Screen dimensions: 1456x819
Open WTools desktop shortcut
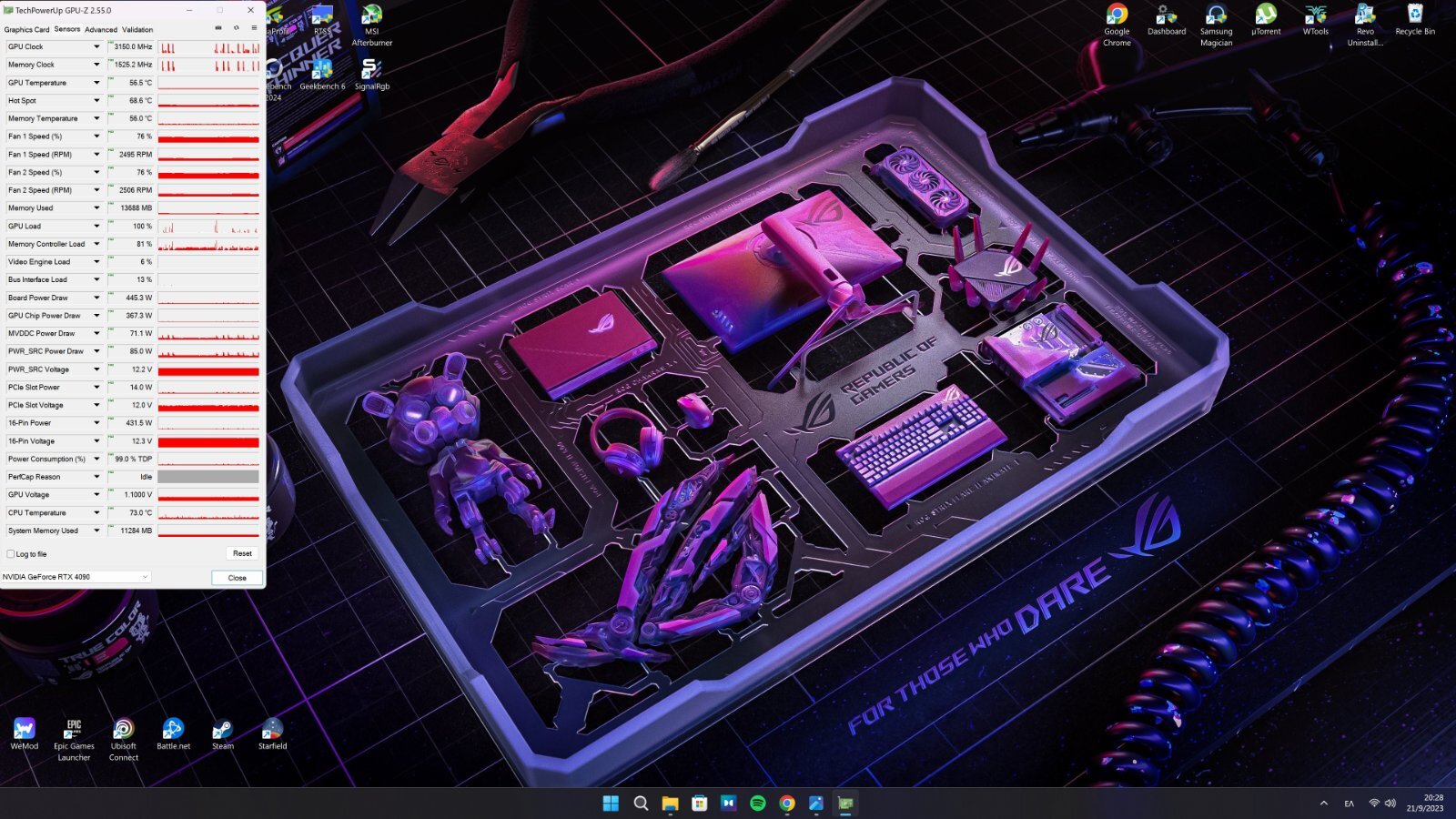click(1316, 20)
